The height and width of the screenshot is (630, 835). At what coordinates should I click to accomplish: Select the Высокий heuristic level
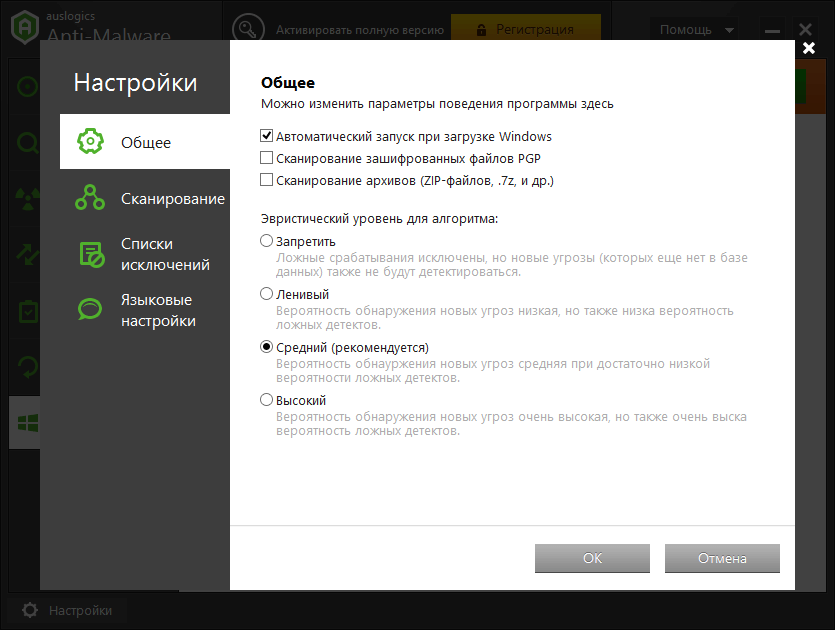(x=266, y=399)
